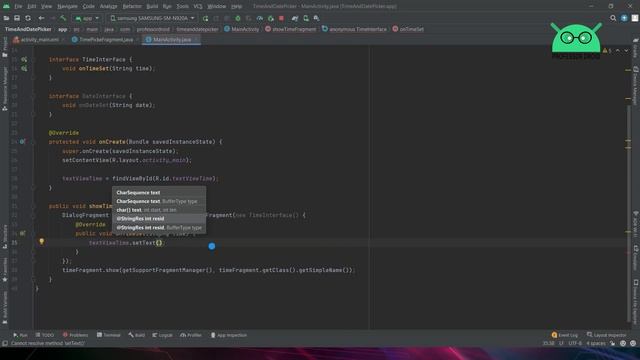Image resolution: width=640 pixels, height=360 pixels.
Task: Open the Profiler tool window
Action: pos(191,335)
